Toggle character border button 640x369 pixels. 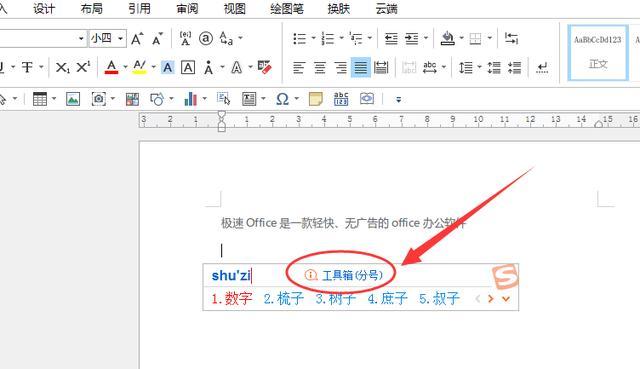(188, 67)
